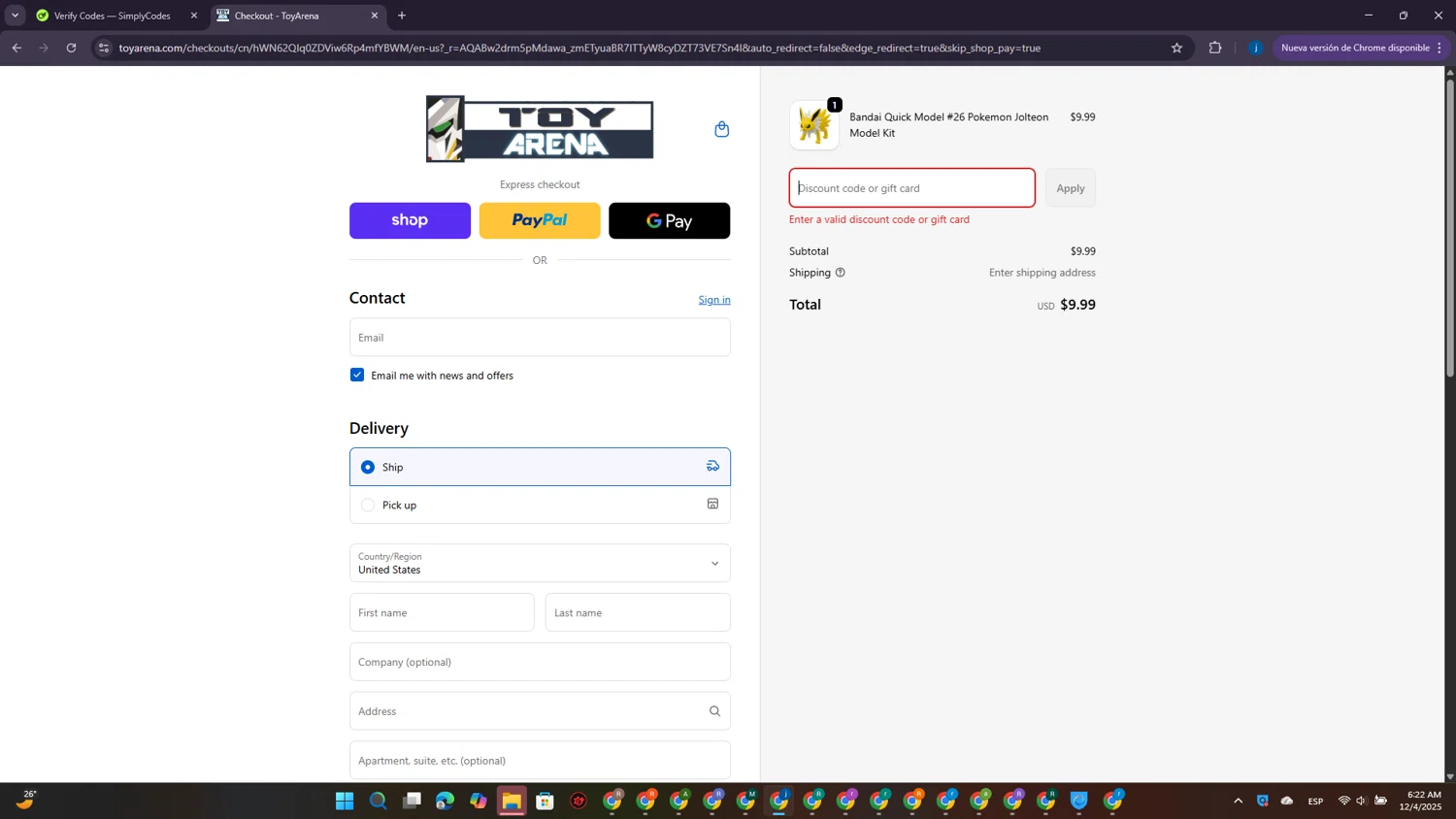
Task: Open the weather widget on the taskbar
Action: point(27,800)
